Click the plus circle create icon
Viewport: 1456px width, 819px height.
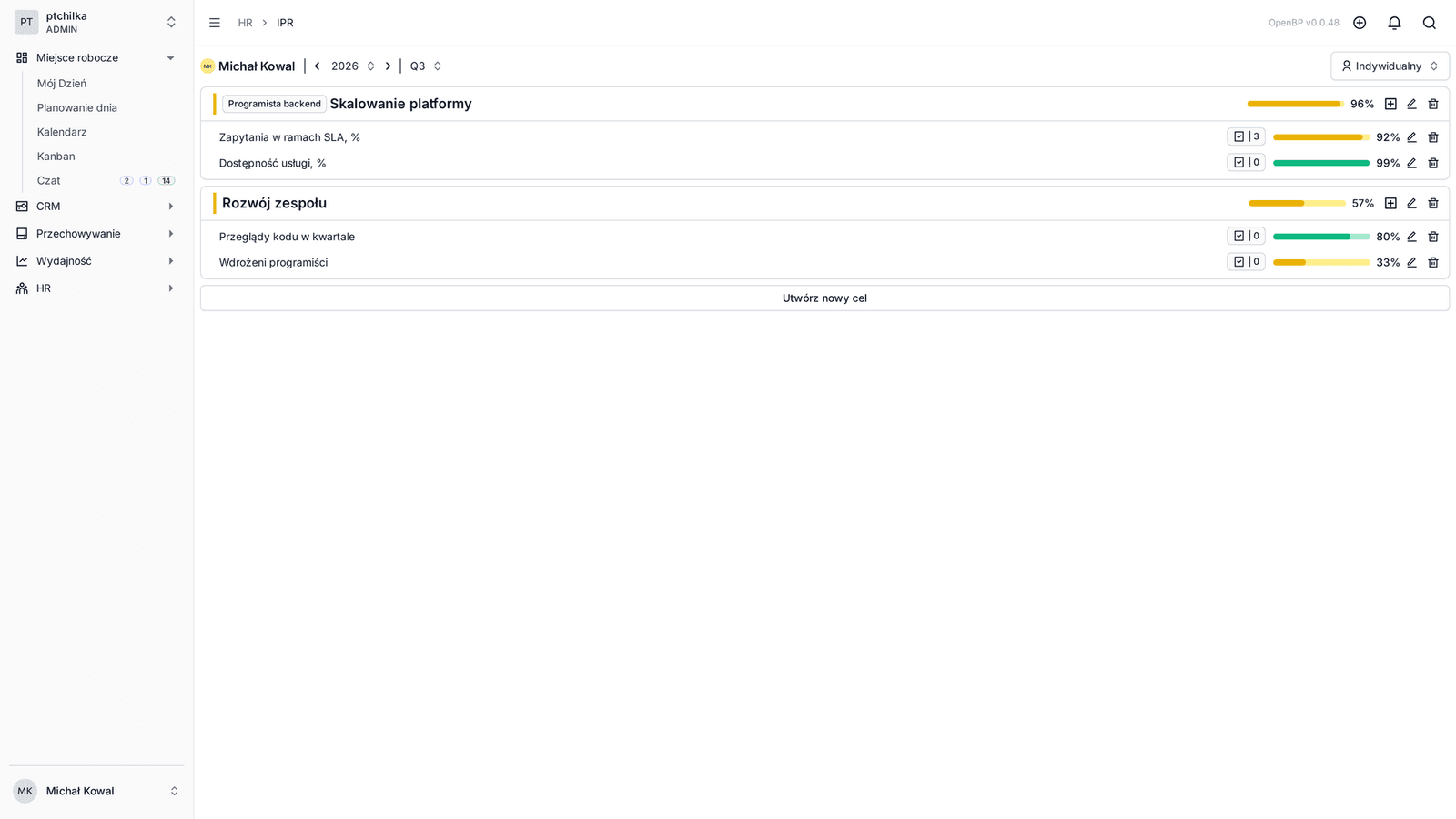coord(1360,23)
